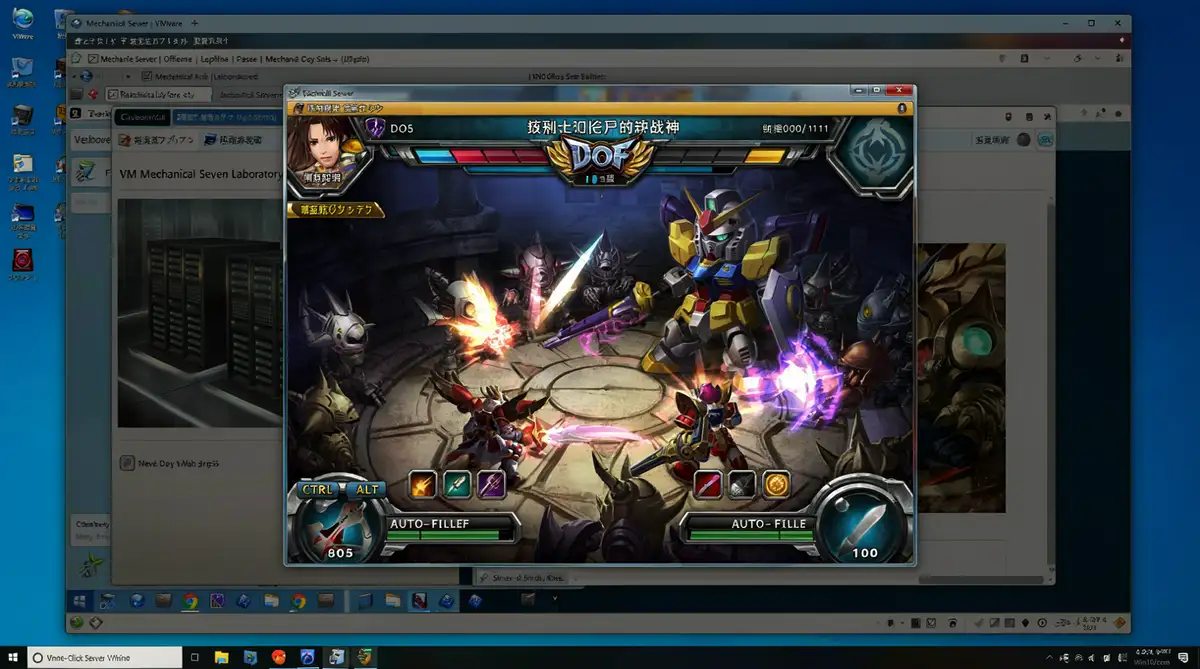Viewport: 1200px width, 669px height.
Task: Open the Windows Start button
Action: (x=14, y=657)
